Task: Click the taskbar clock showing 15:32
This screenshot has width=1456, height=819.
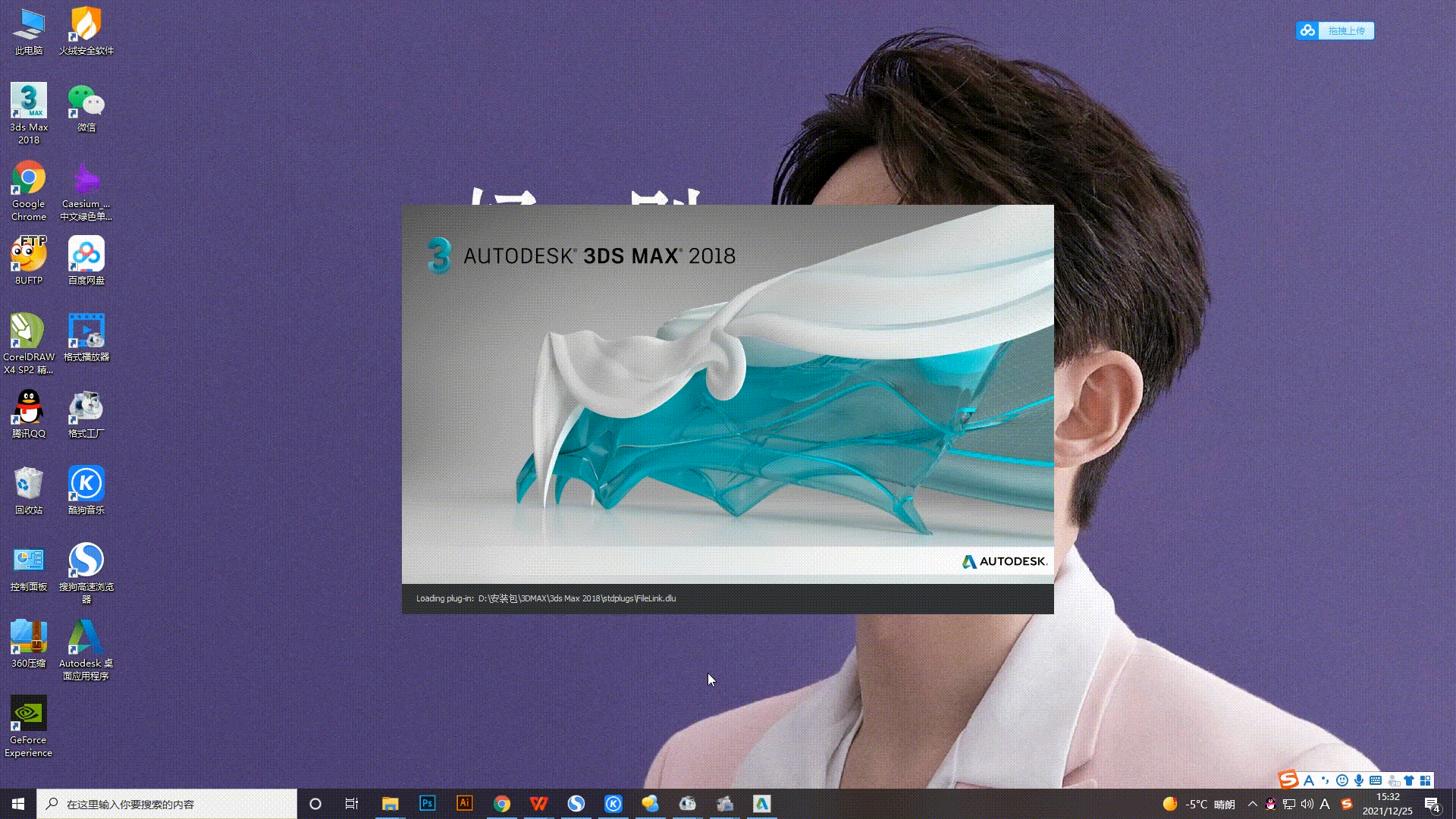Action: tap(1388, 804)
